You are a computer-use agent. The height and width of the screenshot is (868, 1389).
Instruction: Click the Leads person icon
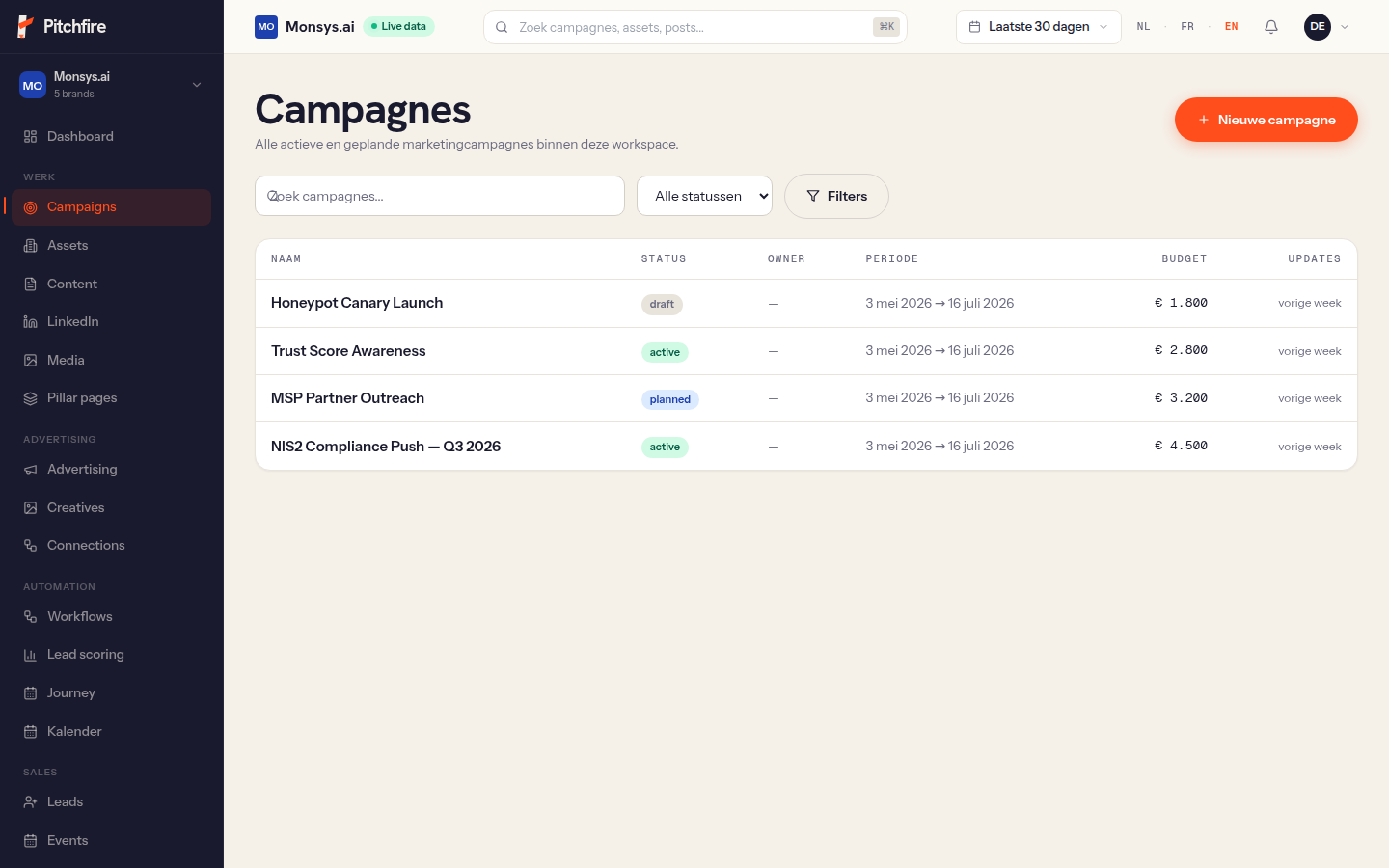[x=30, y=802]
